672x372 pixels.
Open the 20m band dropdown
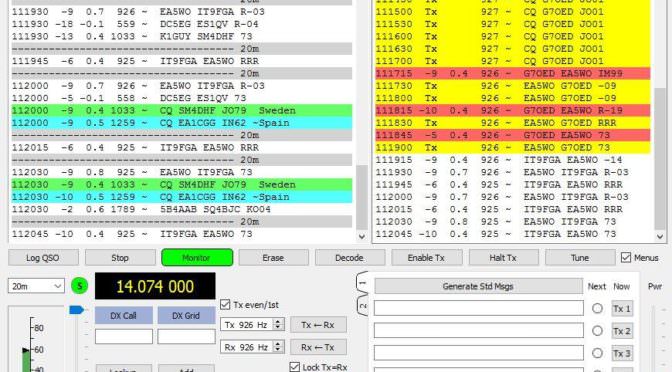click(36, 286)
